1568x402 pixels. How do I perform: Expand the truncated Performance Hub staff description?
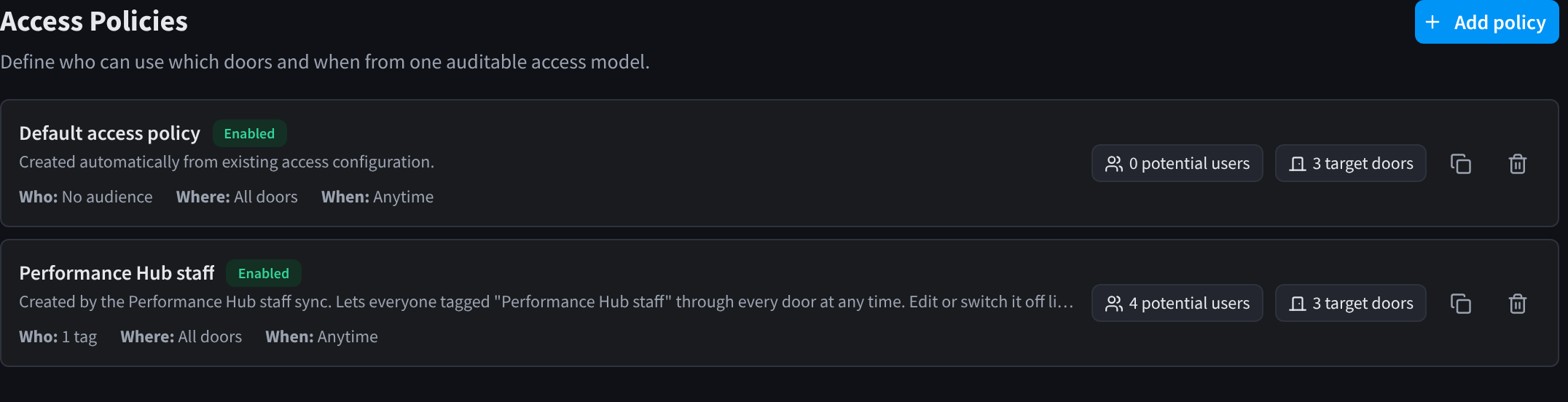point(546,302)
